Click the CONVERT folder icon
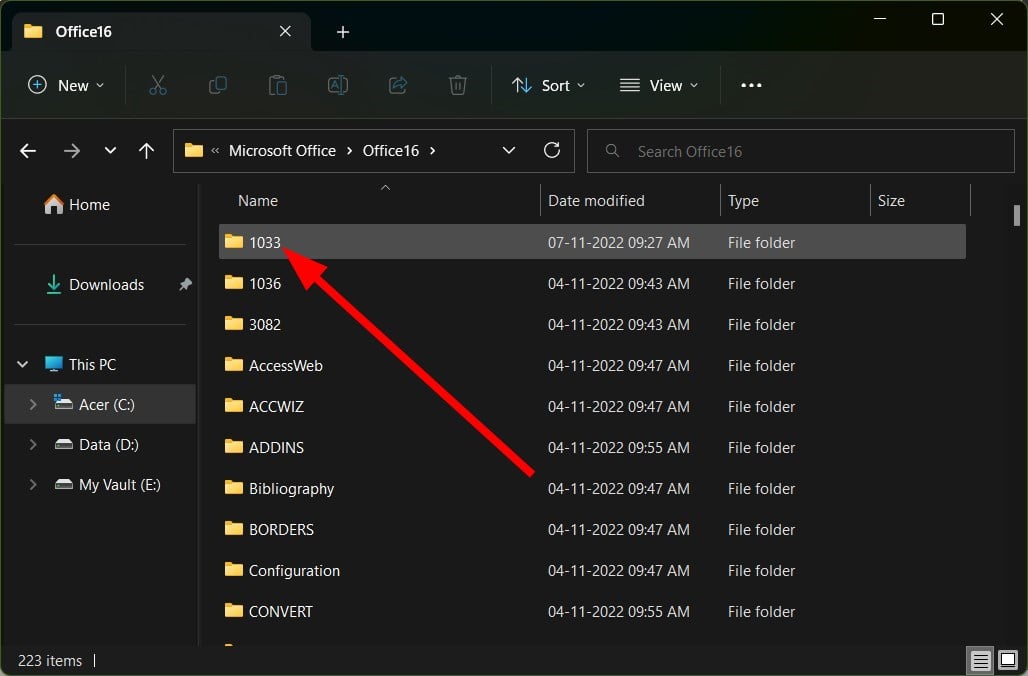1028x676 pixels. 233,610
